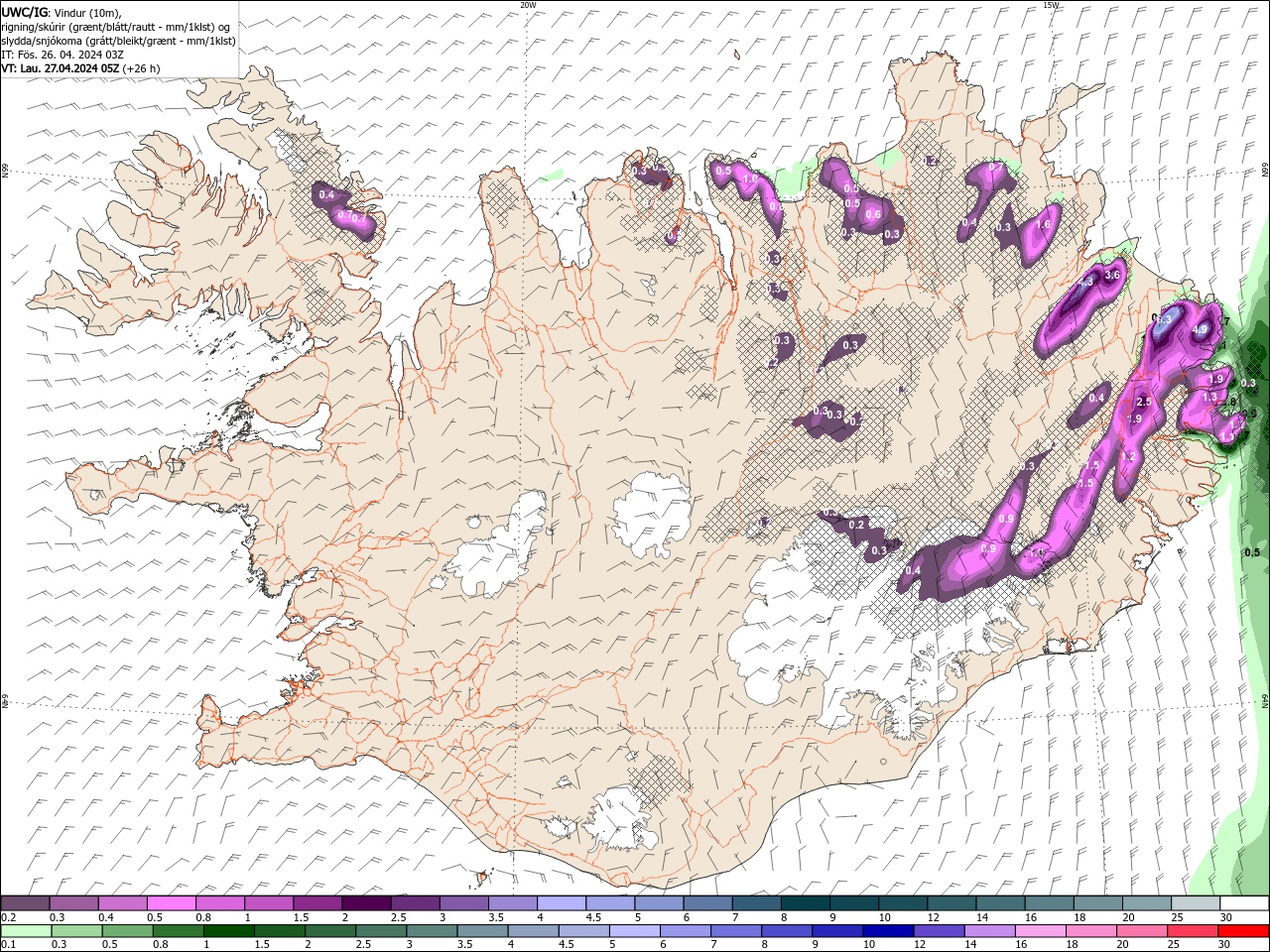Screen dimensions: 1270x952
Task: Select the '1.6' precipitation value label
Action: click(x=1043, y=225)
